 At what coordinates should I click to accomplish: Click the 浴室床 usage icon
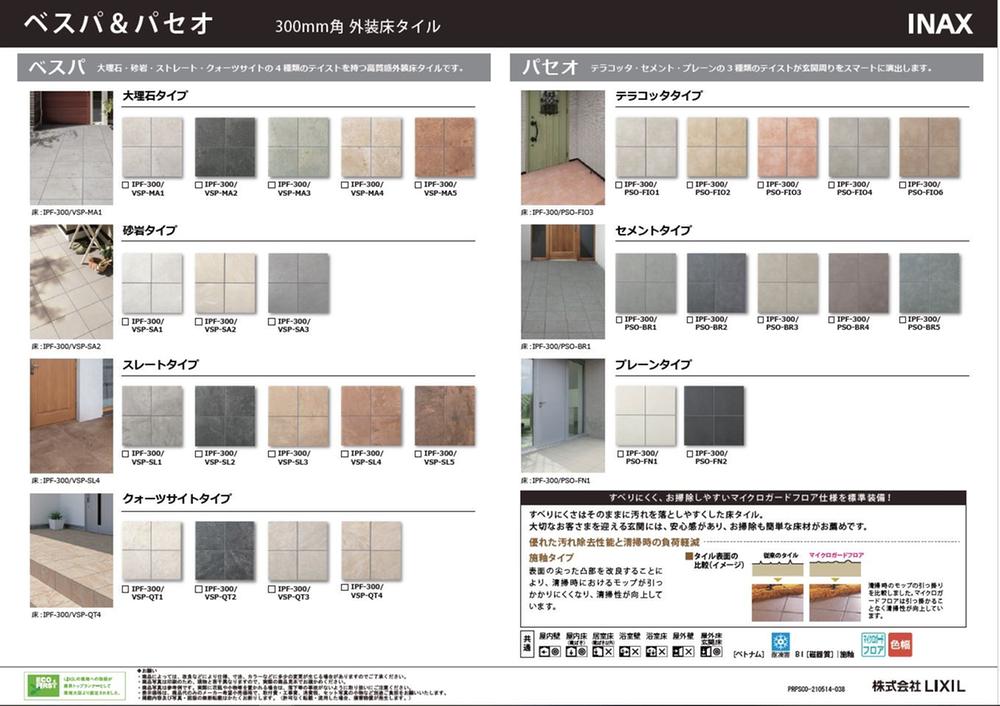pos(656,652)
